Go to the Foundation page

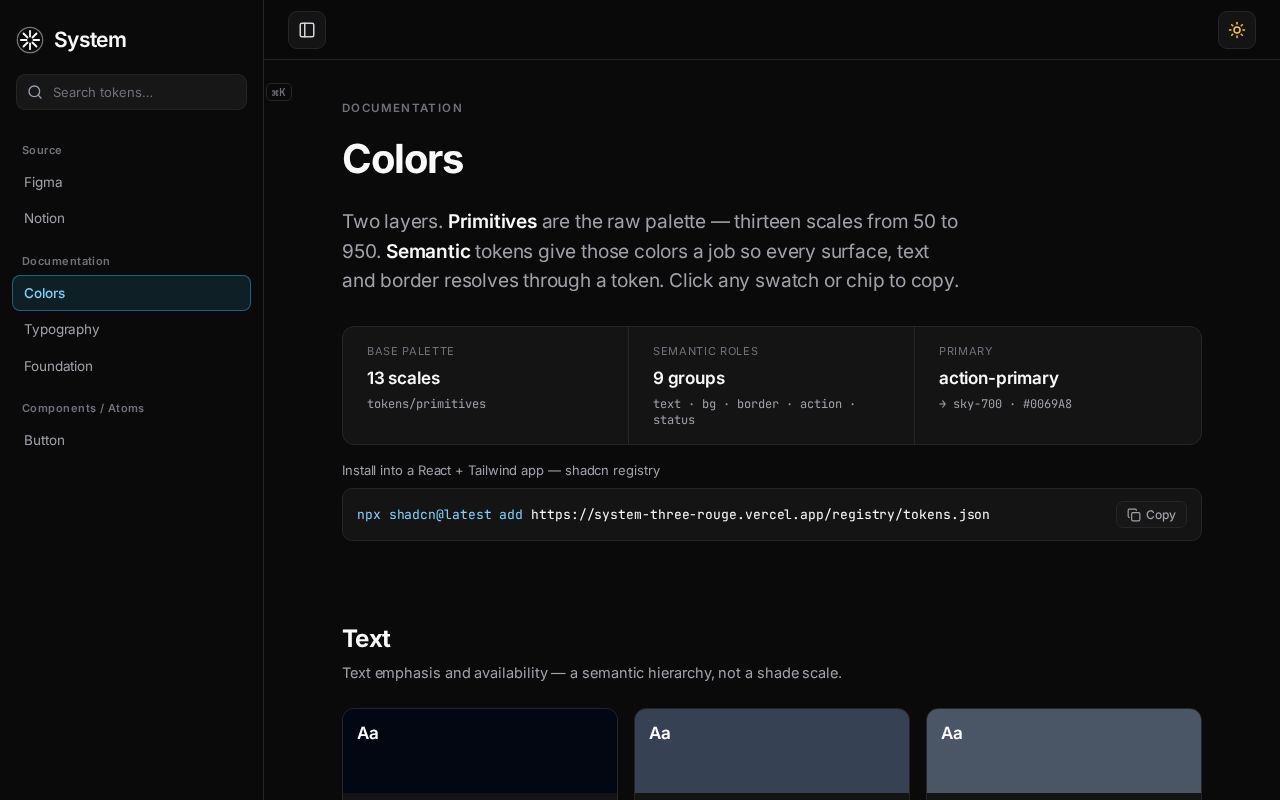131,366
